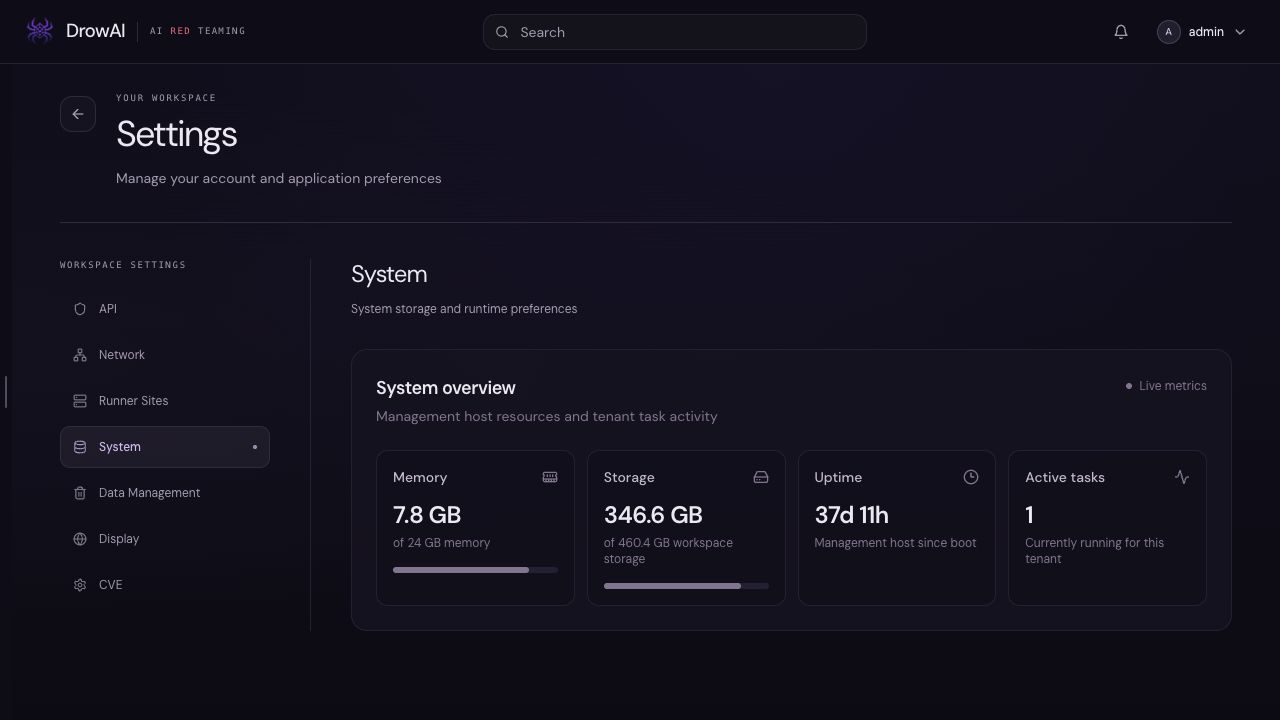Click the WORKSPACE SETTINGS sidebar header
The height and width of the screenshot is (720, 1280).
tap(123, 265)
